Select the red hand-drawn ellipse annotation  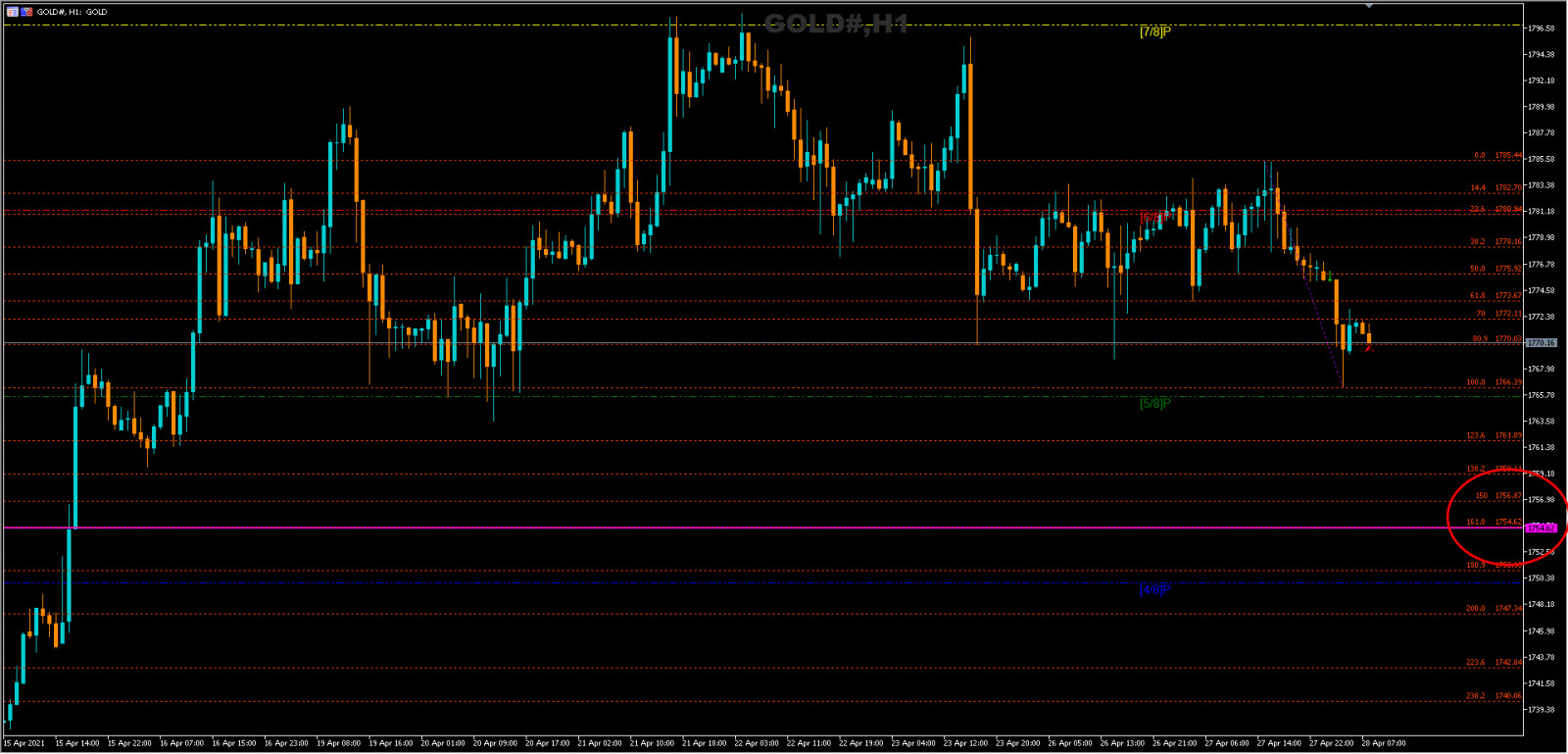tap(1507, 516)
